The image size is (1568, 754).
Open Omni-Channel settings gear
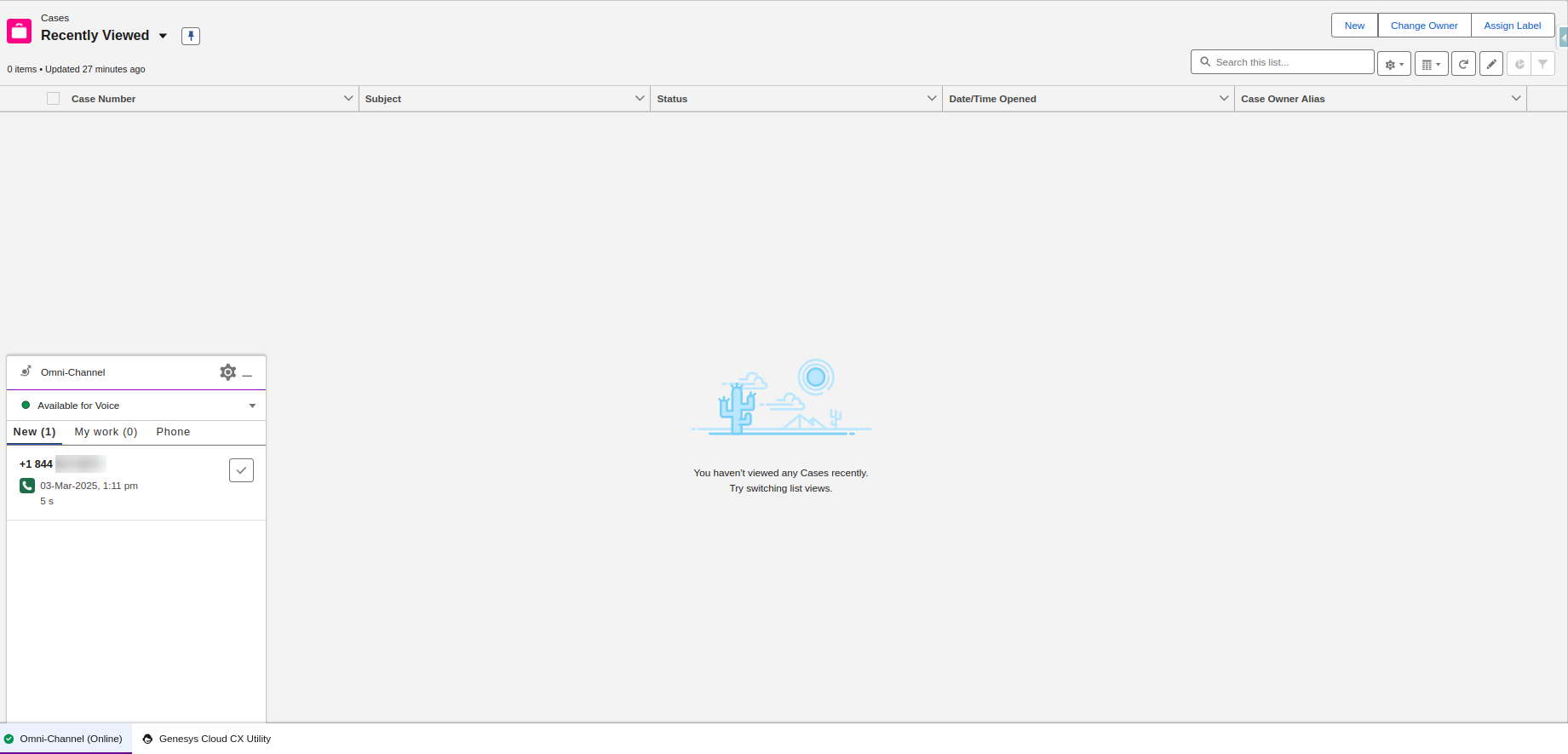click(x=227, y=372)
